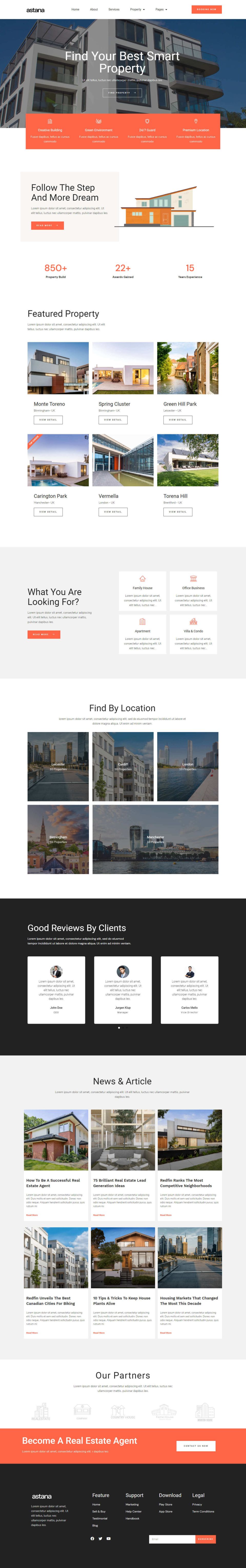Click View Detail under Monte Toreno
The height and width of the screenshot is (1568, 246).
click(48, 420)
